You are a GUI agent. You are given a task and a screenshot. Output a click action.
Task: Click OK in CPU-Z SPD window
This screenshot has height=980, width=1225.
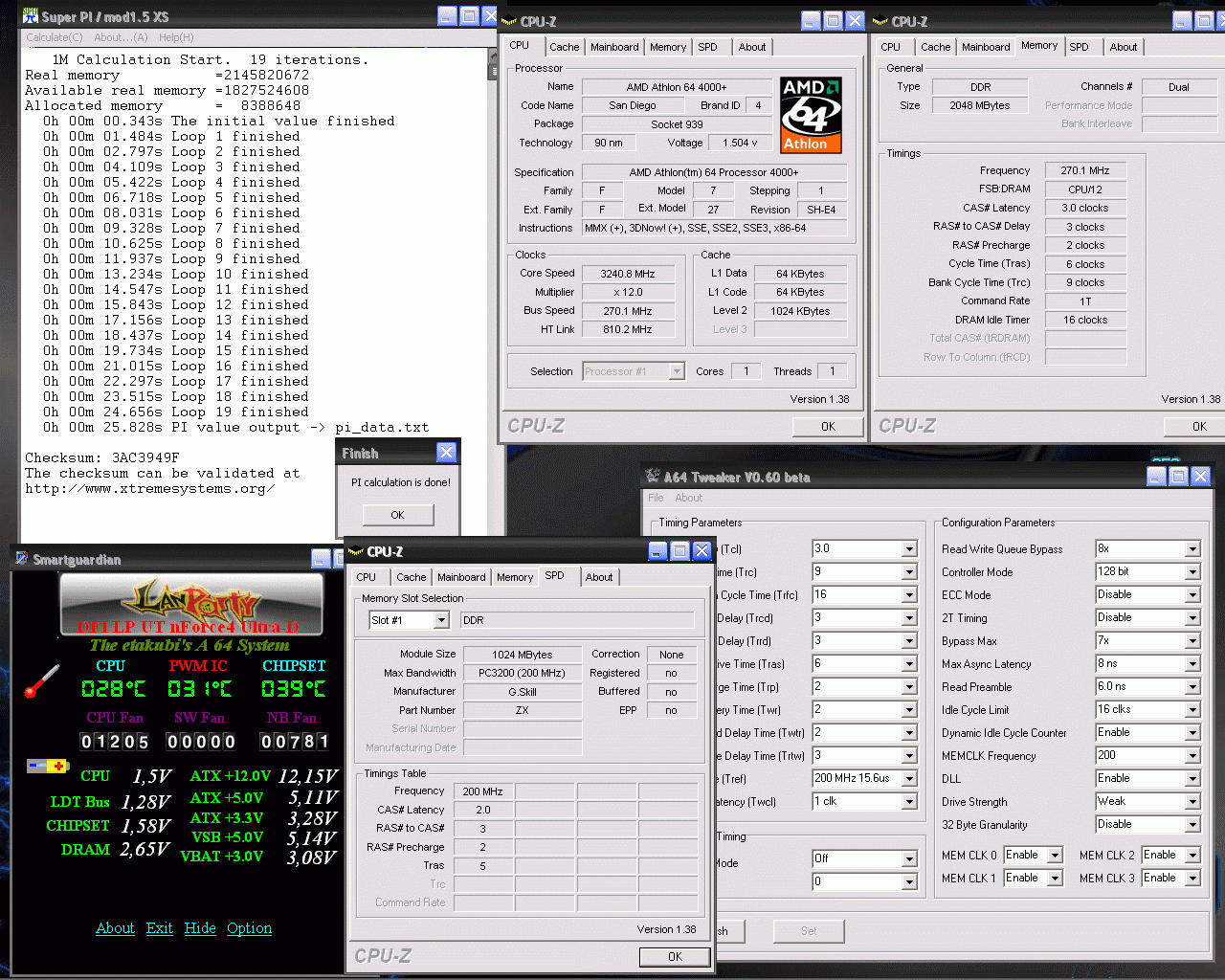click(x=675, y=957)
